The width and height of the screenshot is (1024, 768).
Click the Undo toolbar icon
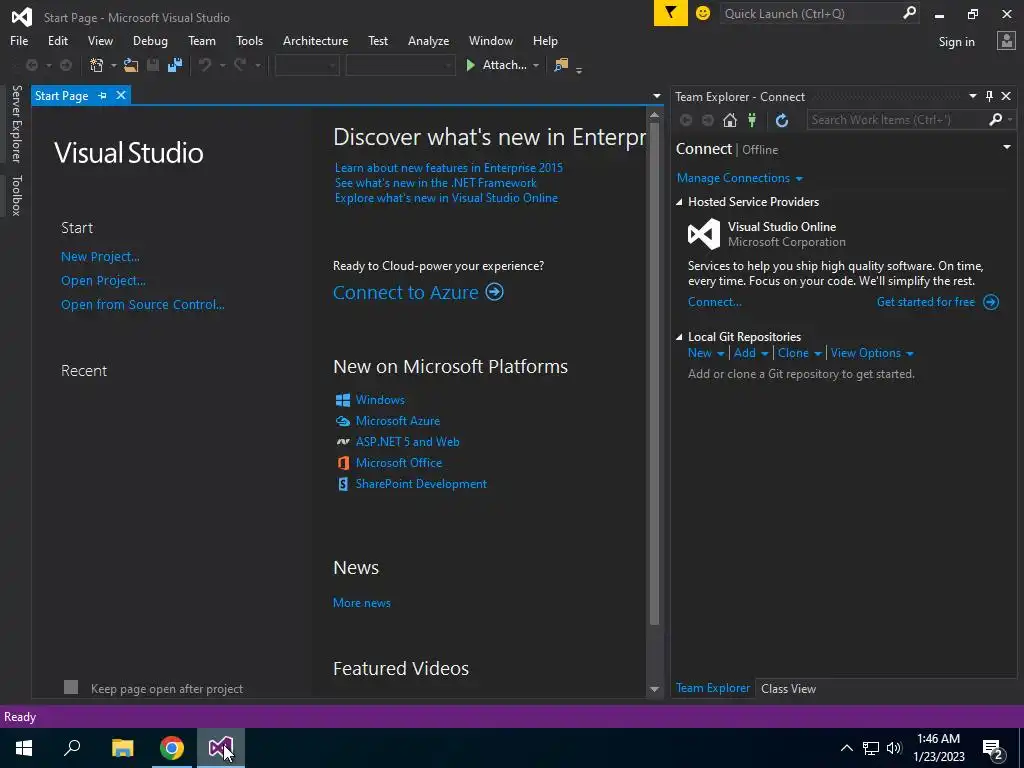tap(205, 65)
